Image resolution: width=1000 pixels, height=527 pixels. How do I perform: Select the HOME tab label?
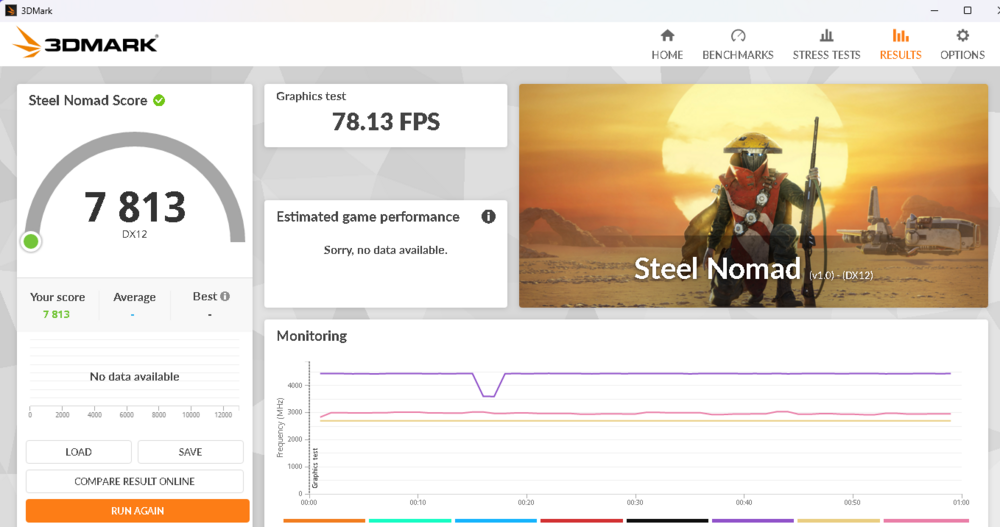(x=667, y=55)
